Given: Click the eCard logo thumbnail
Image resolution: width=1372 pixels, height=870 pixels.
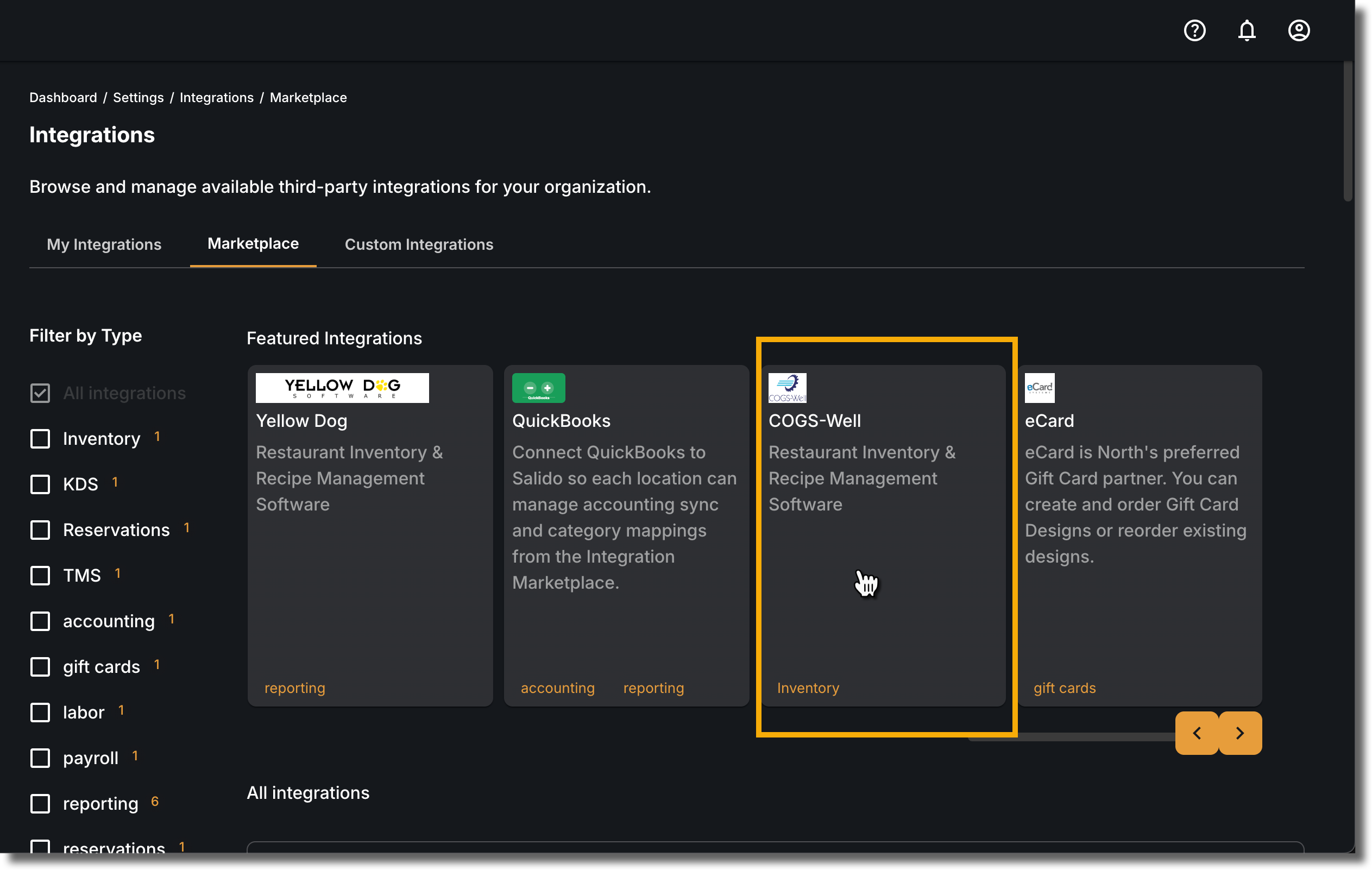Looking at the screenshot, I should coord(1039,388).
